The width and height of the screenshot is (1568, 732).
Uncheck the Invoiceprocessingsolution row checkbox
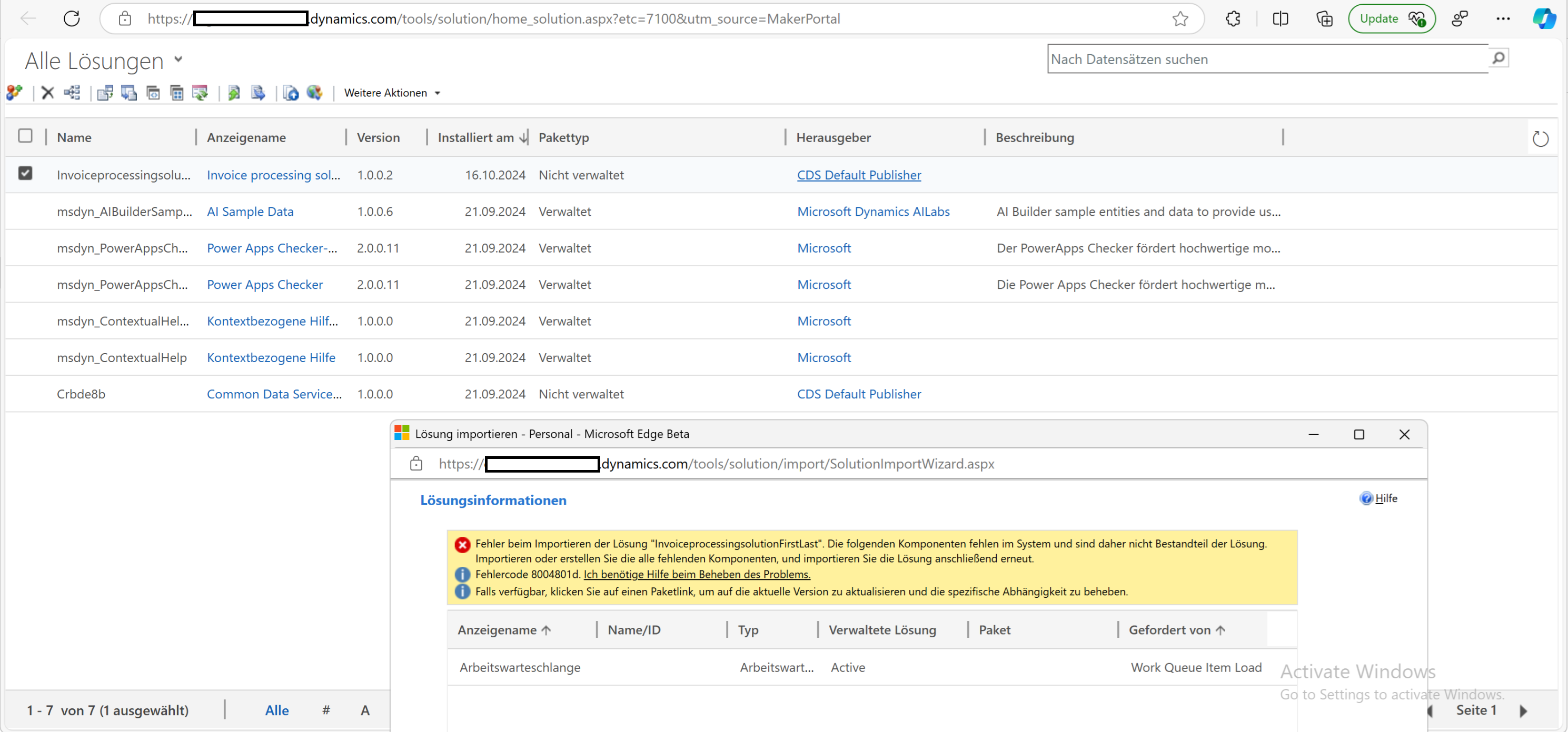(x=25, y=174)
